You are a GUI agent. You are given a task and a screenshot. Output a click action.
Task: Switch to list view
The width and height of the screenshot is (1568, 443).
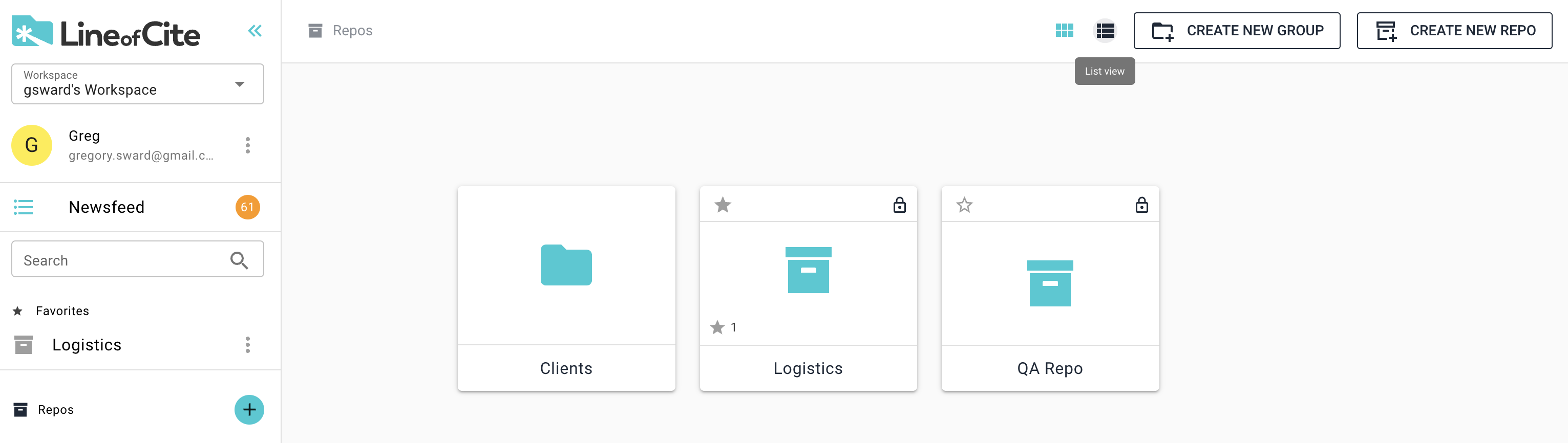pos(1105,30)
